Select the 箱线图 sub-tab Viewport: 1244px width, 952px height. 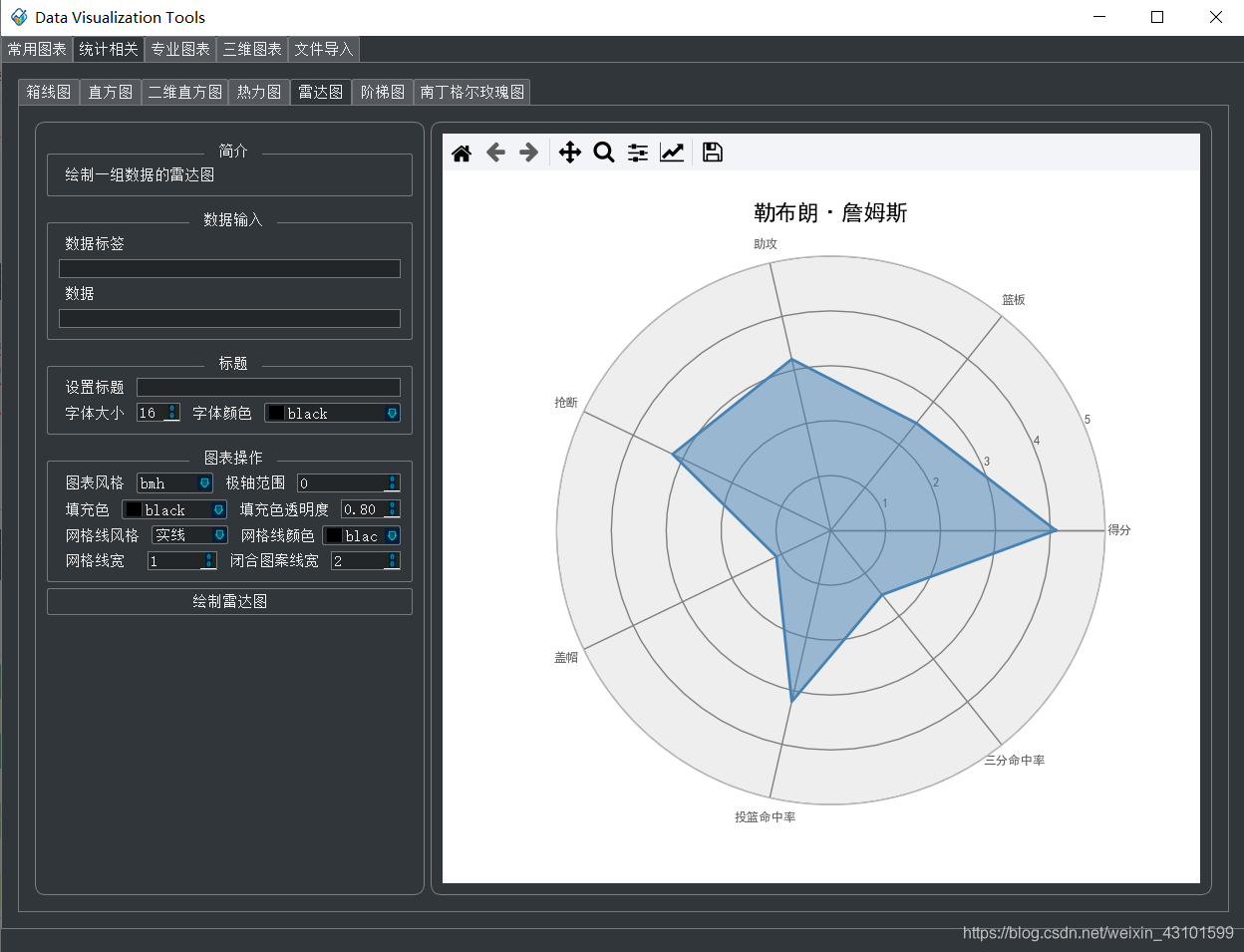(49, 92)
